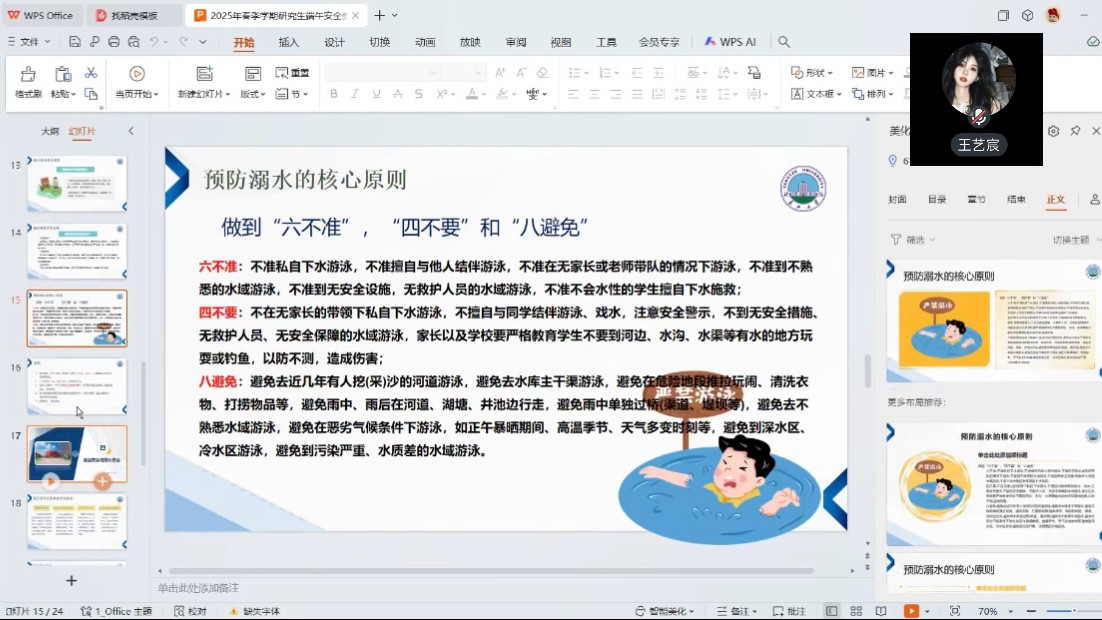
Task: Click the Bold formatting icon
Action: tap(334, 94)
